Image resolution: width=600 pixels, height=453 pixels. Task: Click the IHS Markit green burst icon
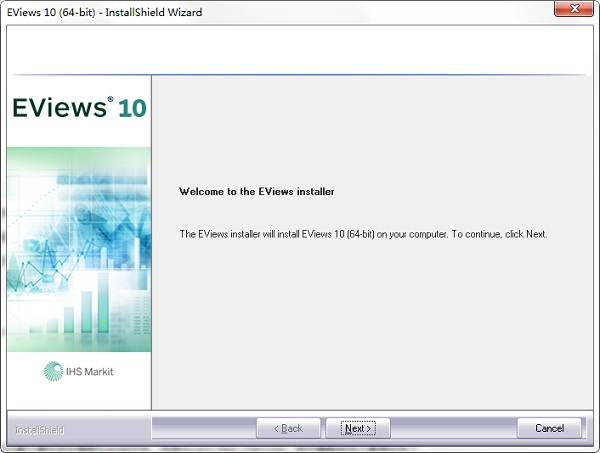[x=52, y=372]
